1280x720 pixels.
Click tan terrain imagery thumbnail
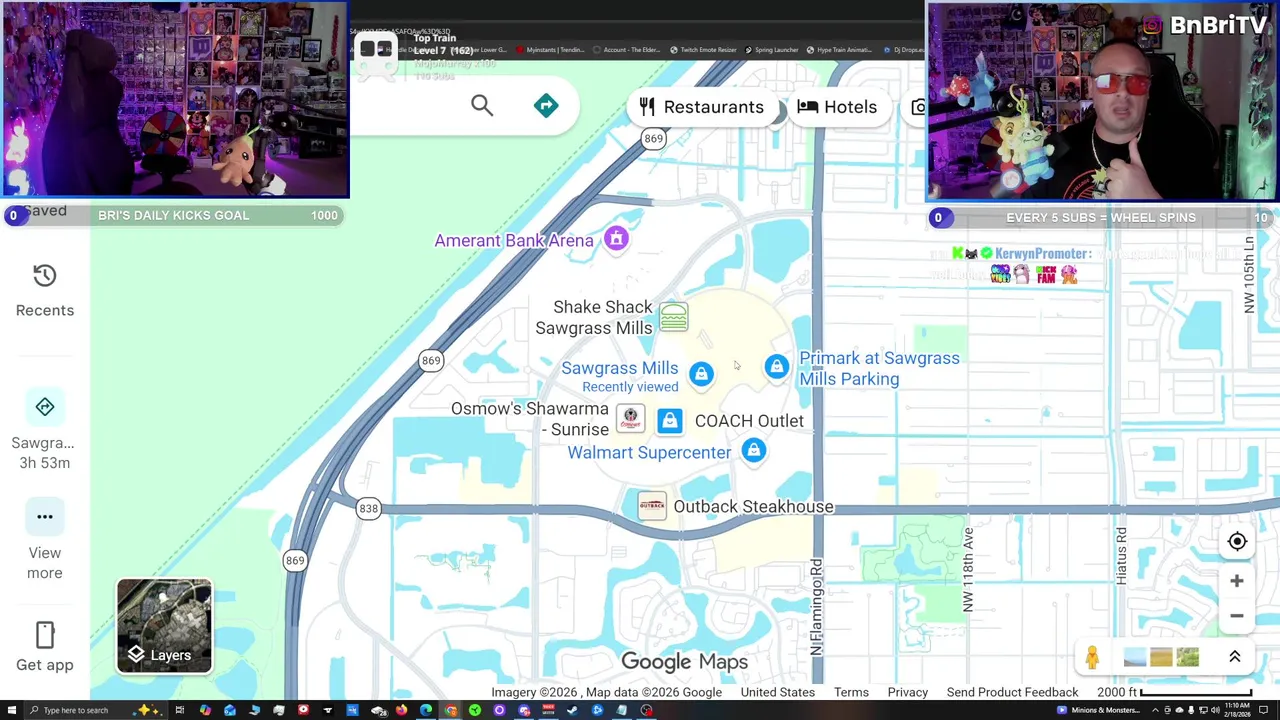click(1161, 657)
